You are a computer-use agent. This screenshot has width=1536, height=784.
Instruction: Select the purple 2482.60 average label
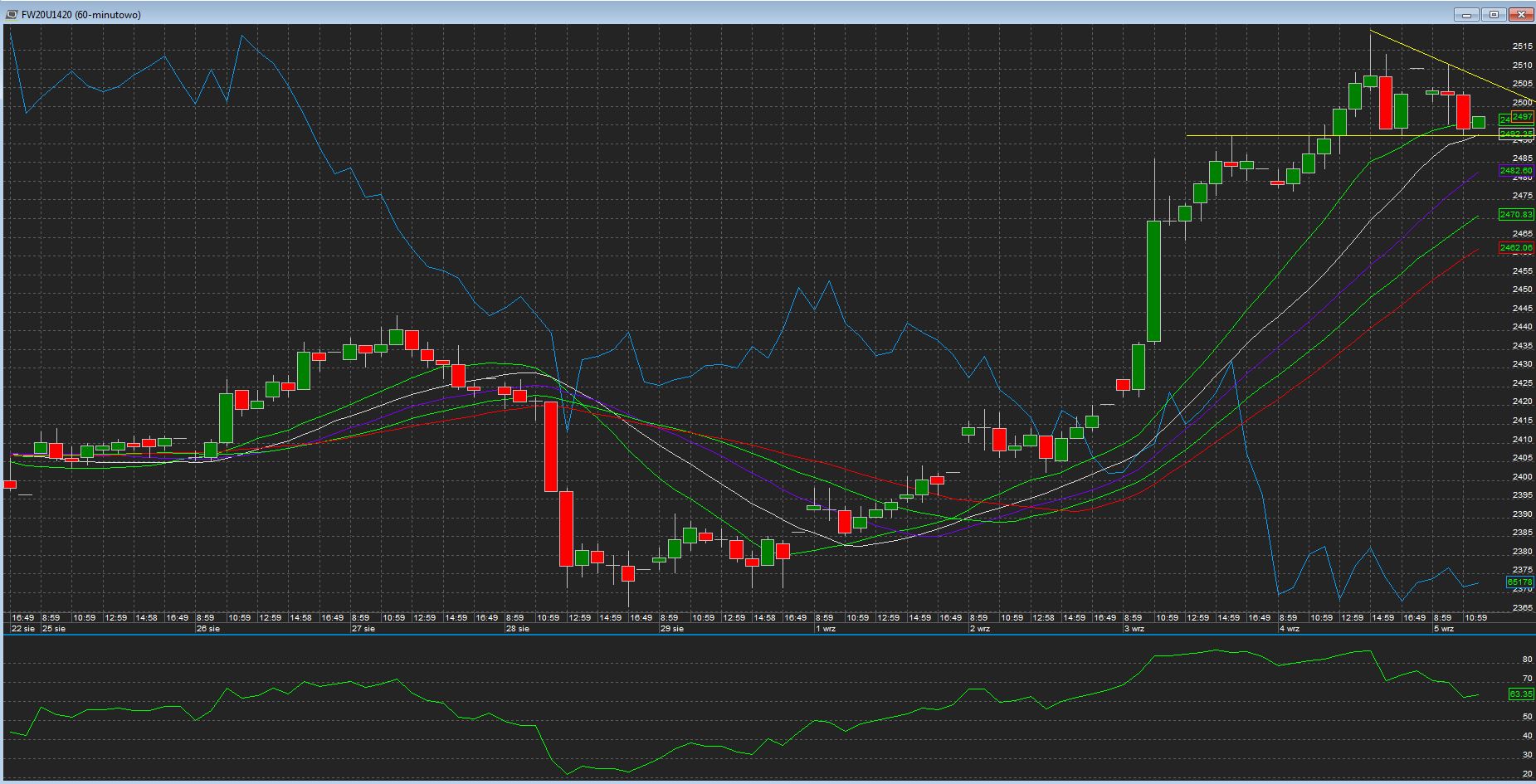(x=1516, y=171)
